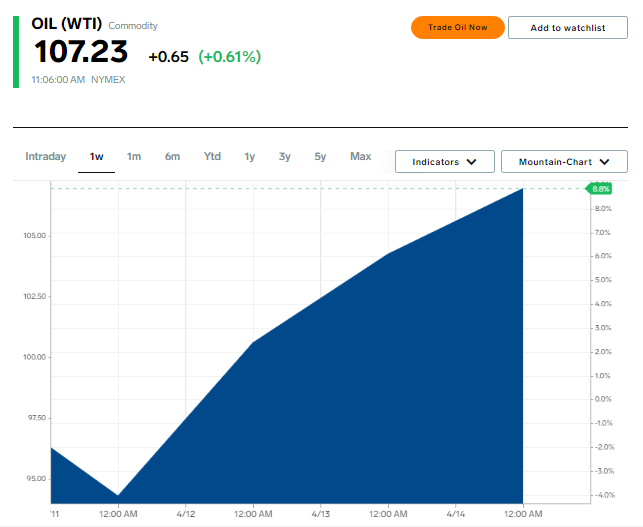Click the Commodity label
This screenshot has height=527, width=643.
(133, 25)
